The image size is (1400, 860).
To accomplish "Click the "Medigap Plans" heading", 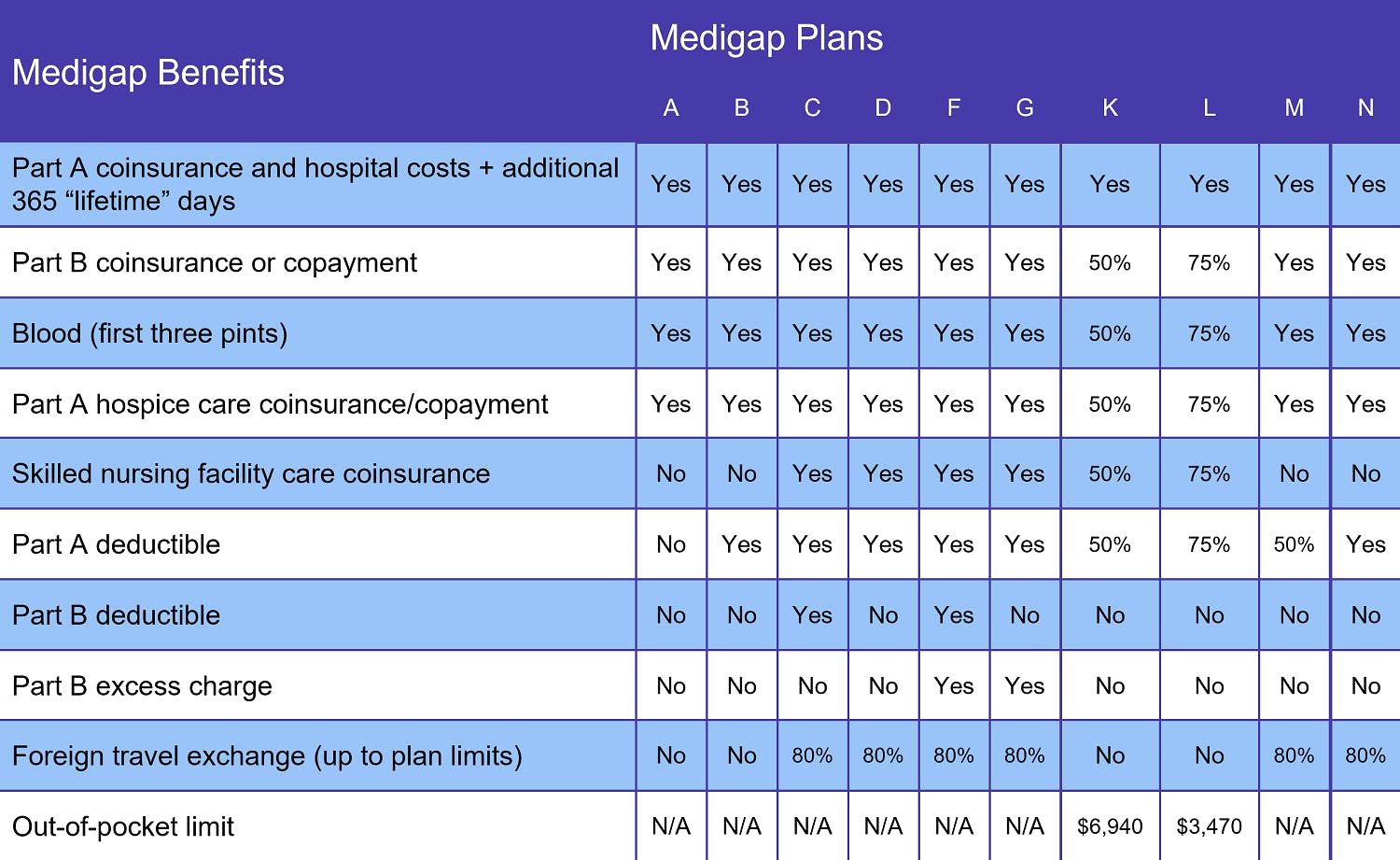I will (x=766, y=38).
